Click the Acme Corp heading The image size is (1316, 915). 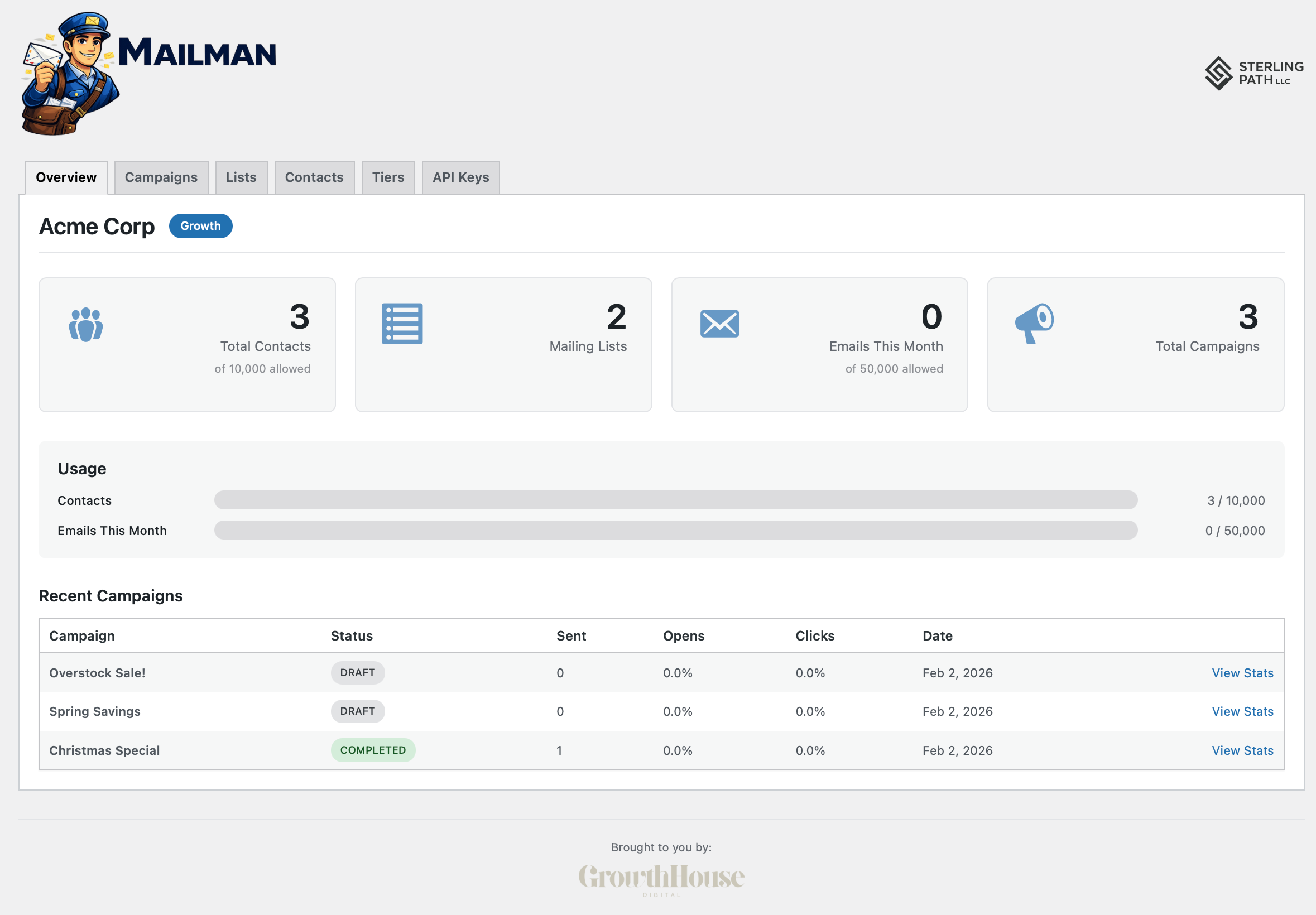click(x=96, y=226)
